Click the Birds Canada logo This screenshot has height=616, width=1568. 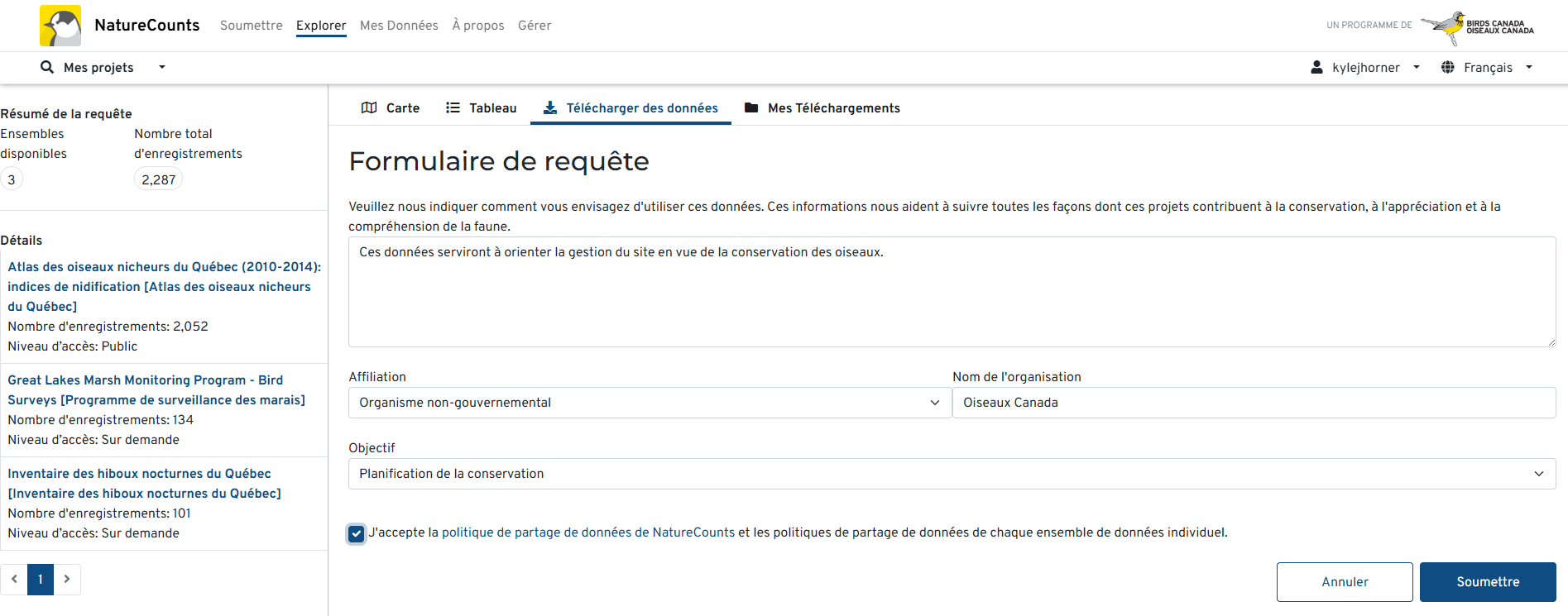click(x=1477, y=26)
